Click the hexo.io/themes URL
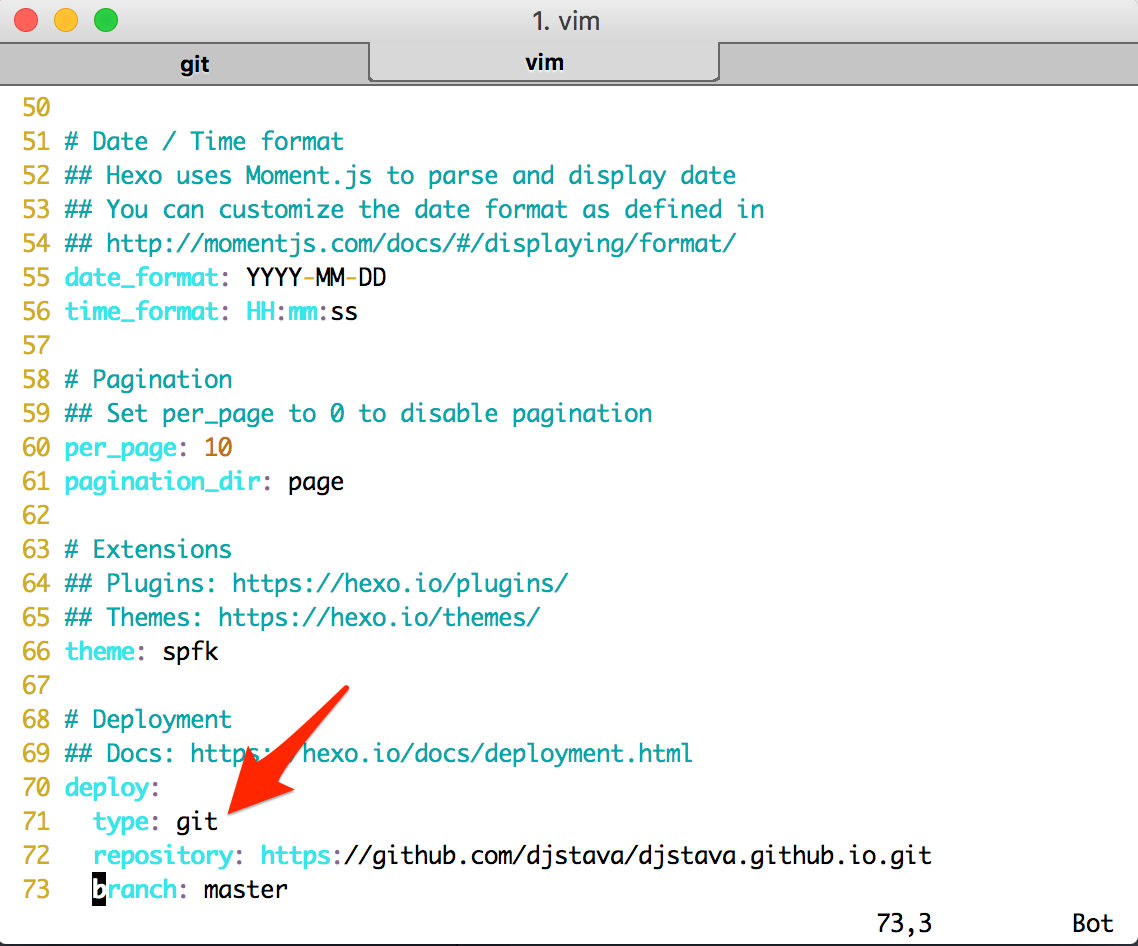The image size is (1138, 946). click(379, 618)
